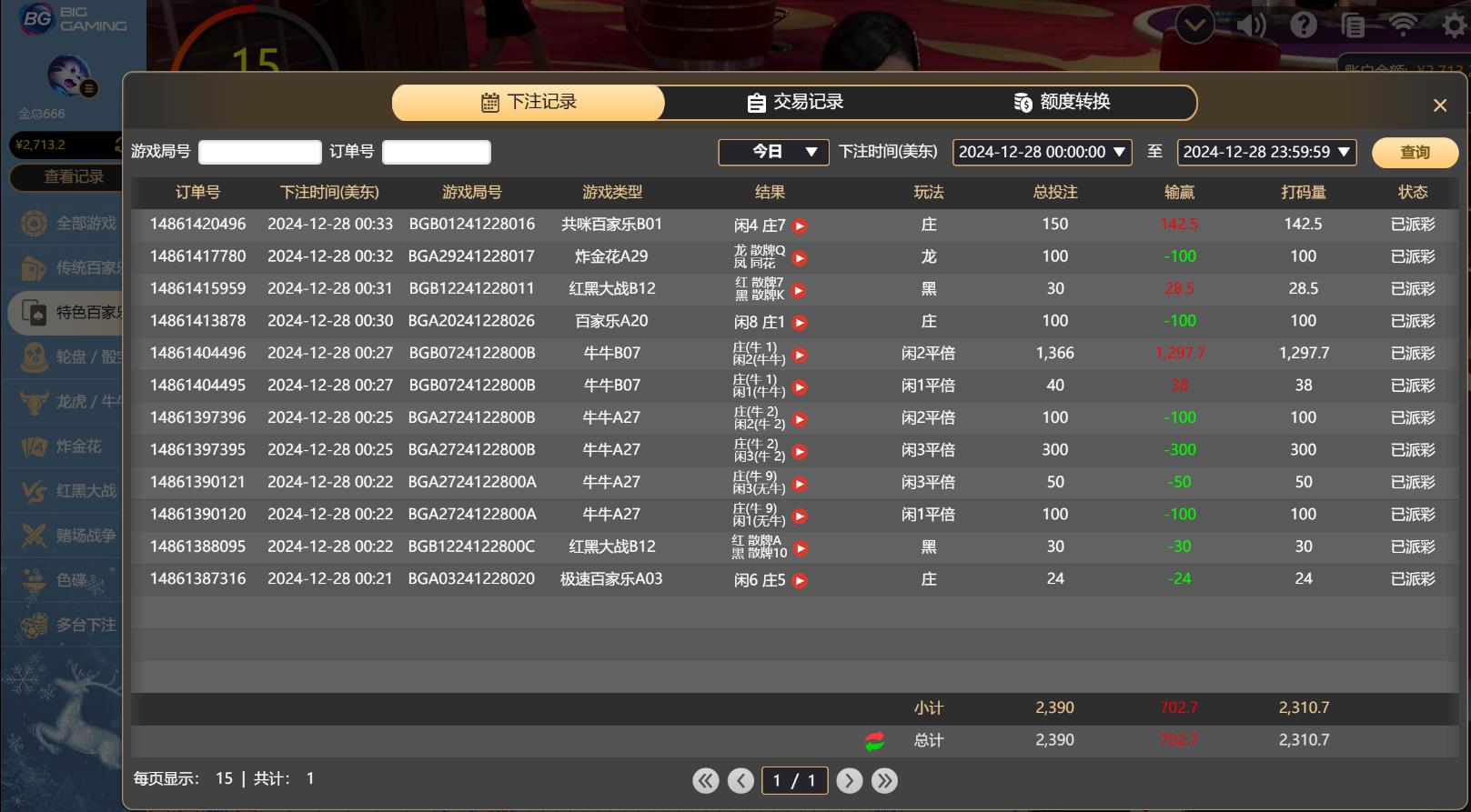Click the 查看记录 button in sidebar

pyautogui.click(x=65, y=176)
